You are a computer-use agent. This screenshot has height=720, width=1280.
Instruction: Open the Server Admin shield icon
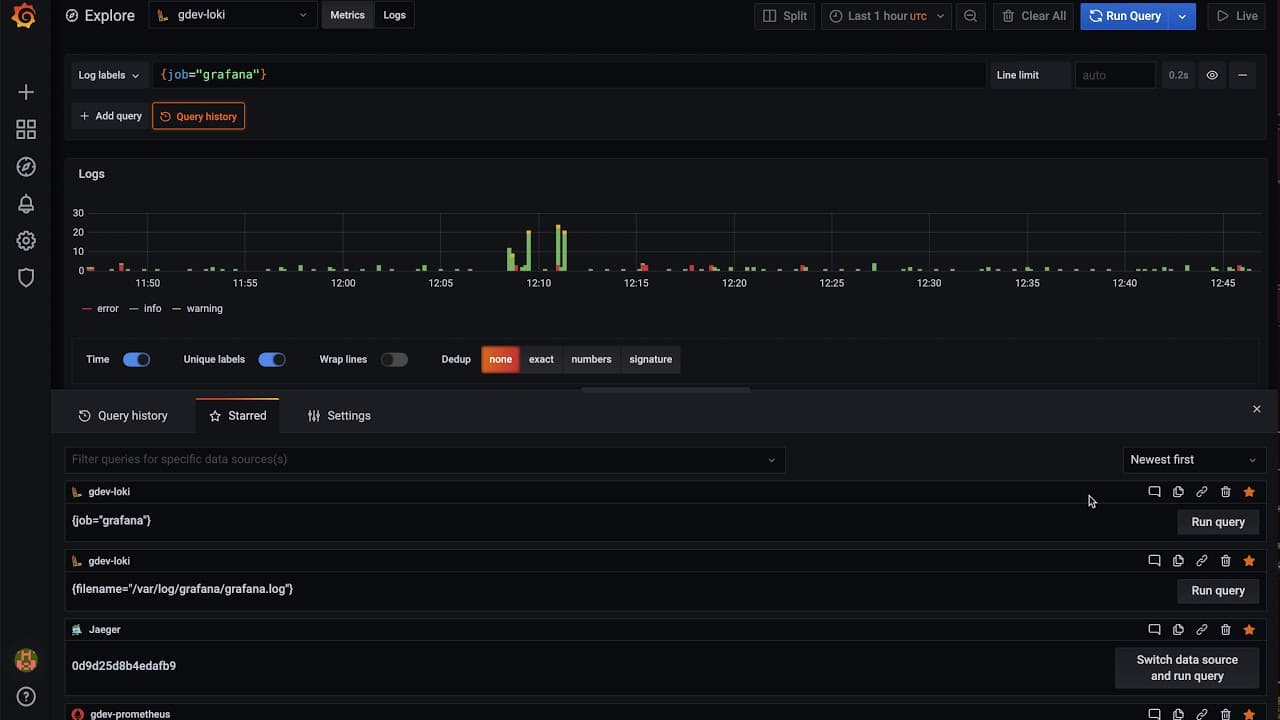click(x=26, y=278)
